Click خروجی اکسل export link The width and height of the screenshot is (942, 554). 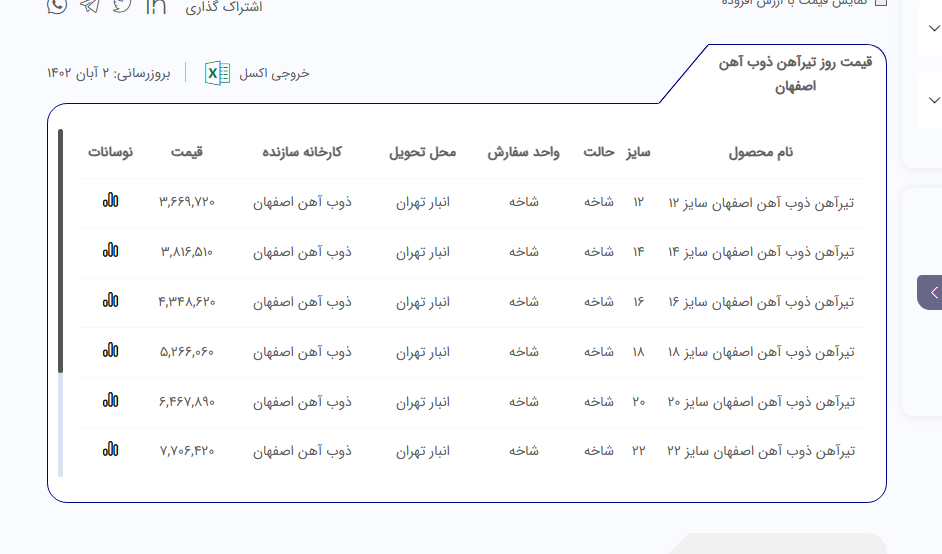(274, 73)
